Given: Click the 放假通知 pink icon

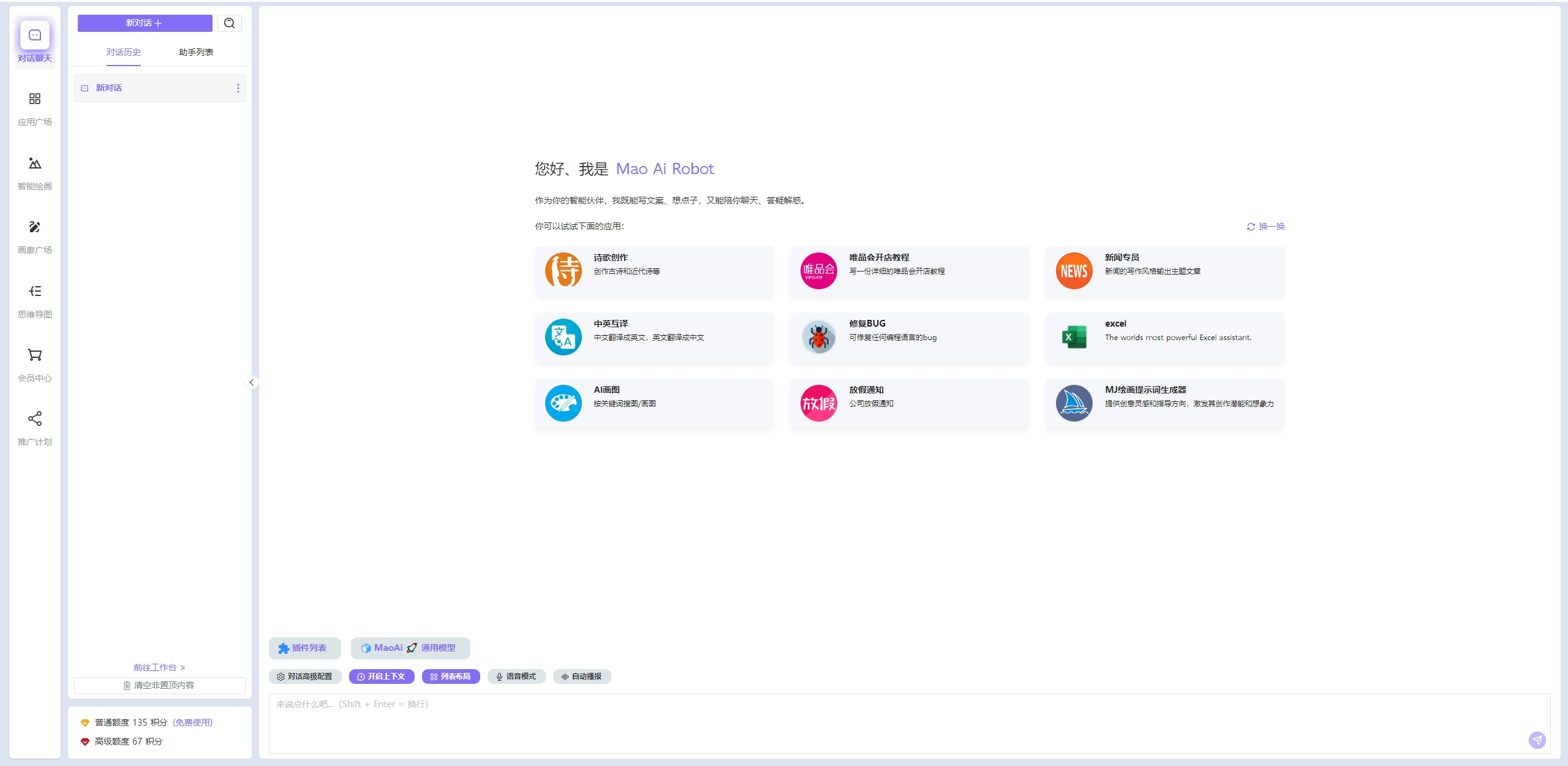Looking at the screenshot, I should [x=818, y=403].
